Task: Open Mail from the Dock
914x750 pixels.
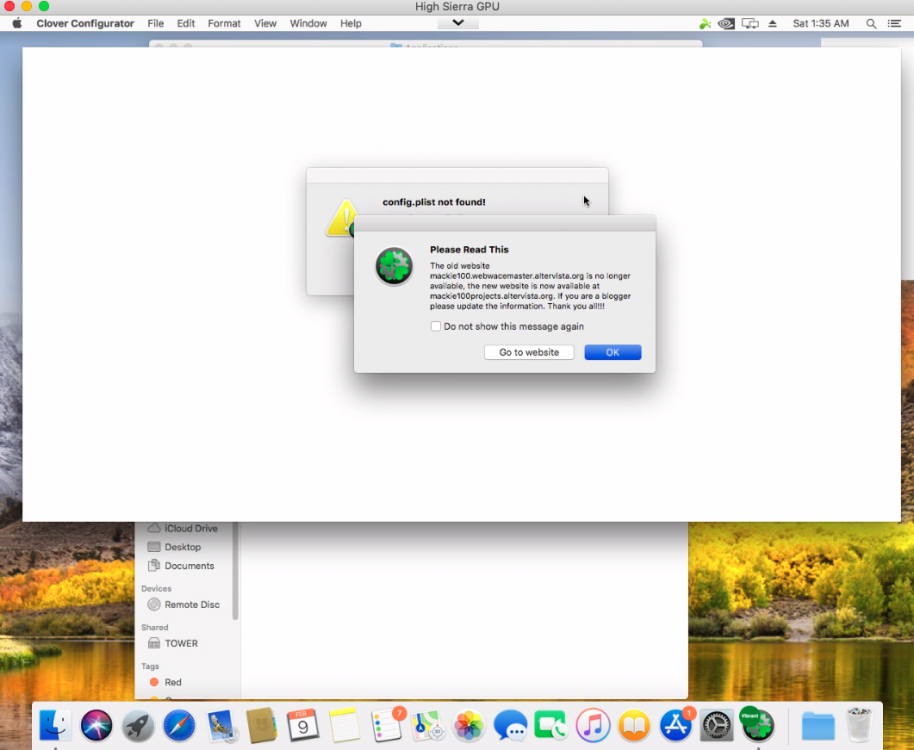Action: (220, 726)
